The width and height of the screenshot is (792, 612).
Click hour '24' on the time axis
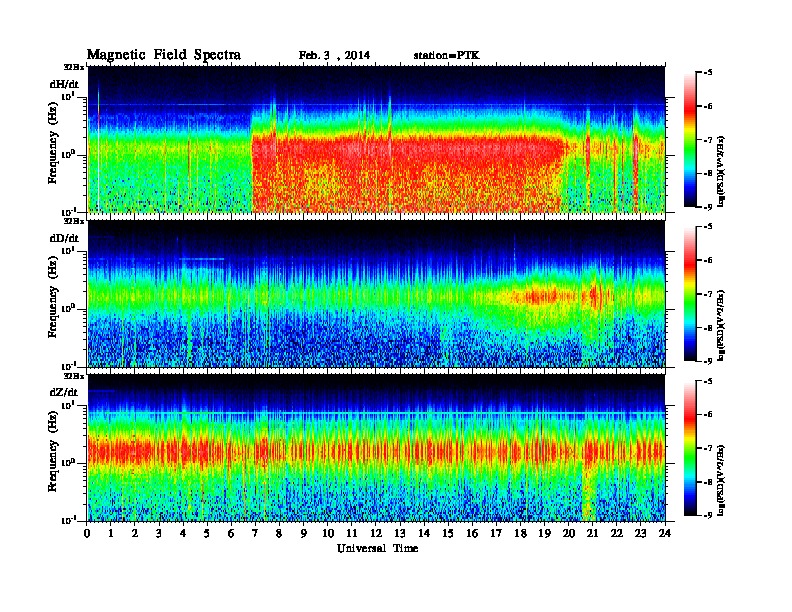(x=665, y=533)
